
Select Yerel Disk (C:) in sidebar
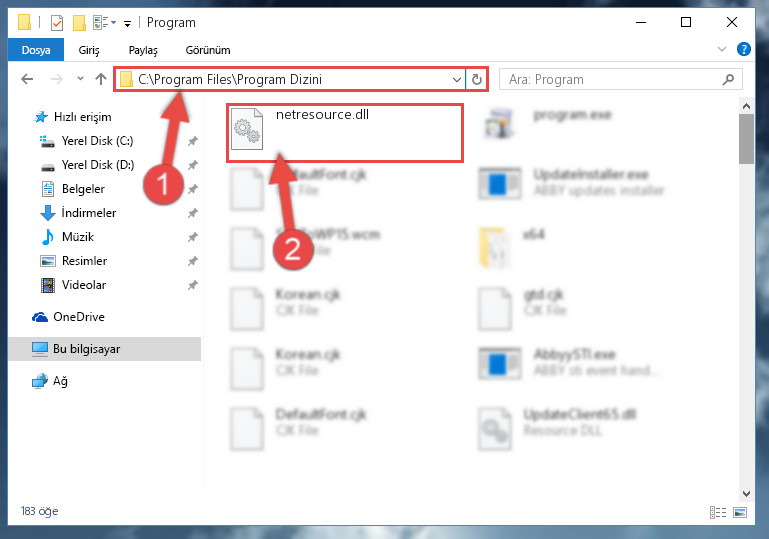(97, 141)
